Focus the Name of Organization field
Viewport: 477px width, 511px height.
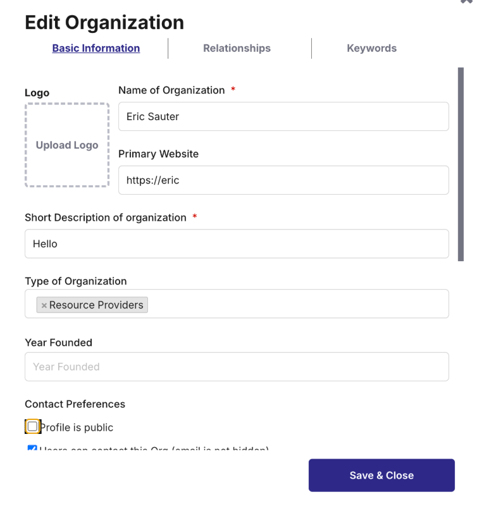pyautogui.click(x=283, y=116)
